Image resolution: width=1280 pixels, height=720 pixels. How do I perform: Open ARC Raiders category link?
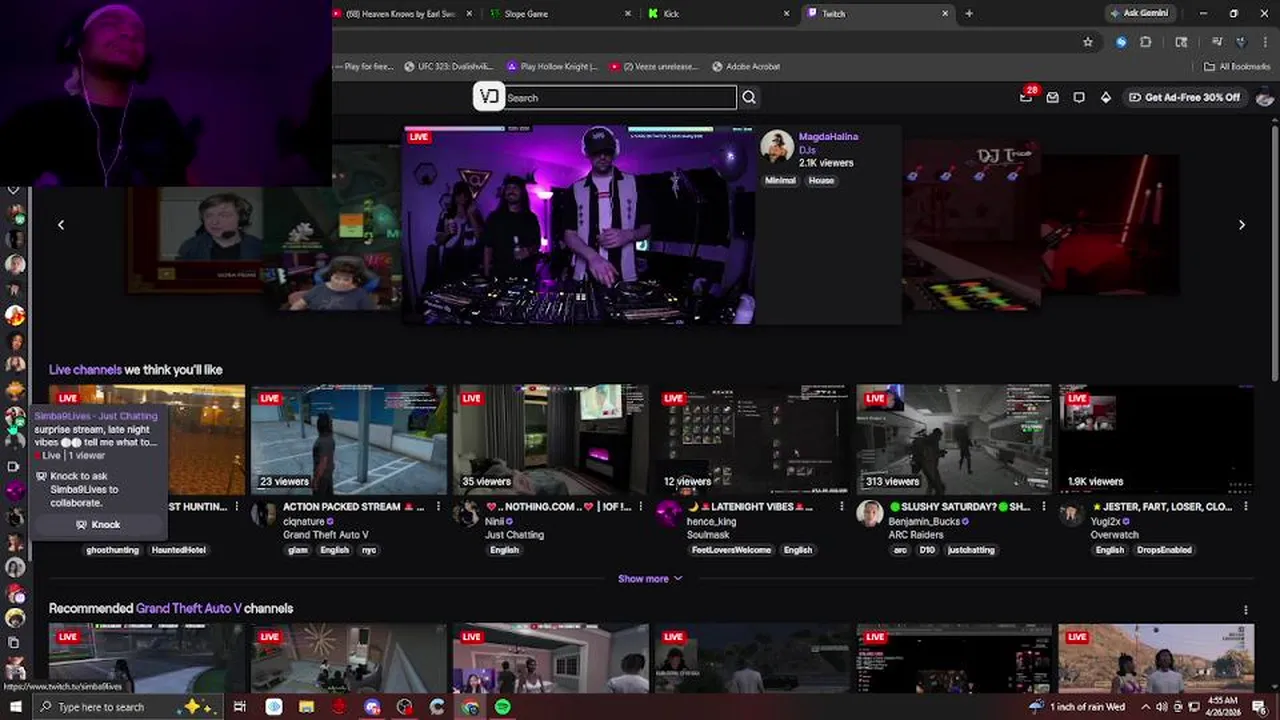pyautogui.click(x=916, y=536)
